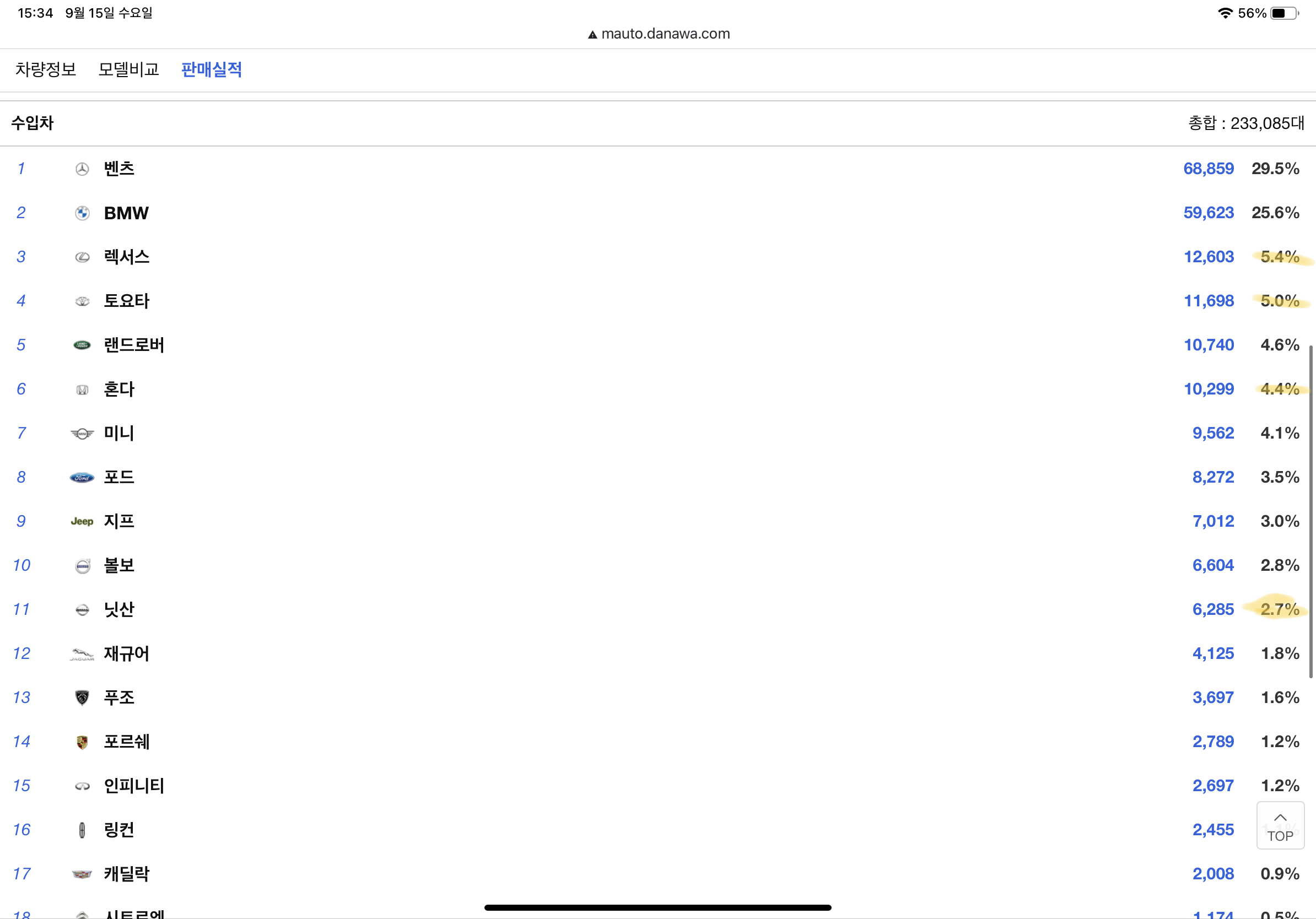Click the Jeep logo icon
This screenshot has height=919, width=1316.
coord(82,521)
